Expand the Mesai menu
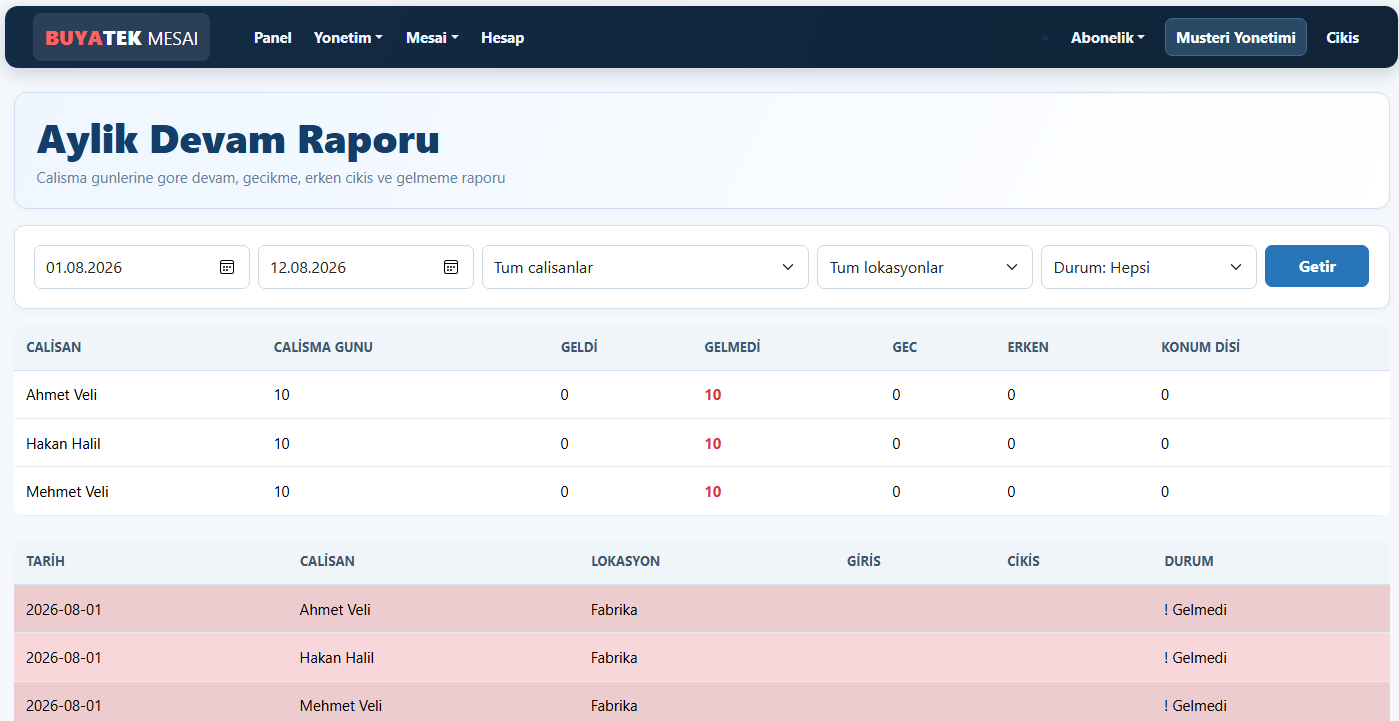The width and height of the screenshot is (1399, 721). 432,38
